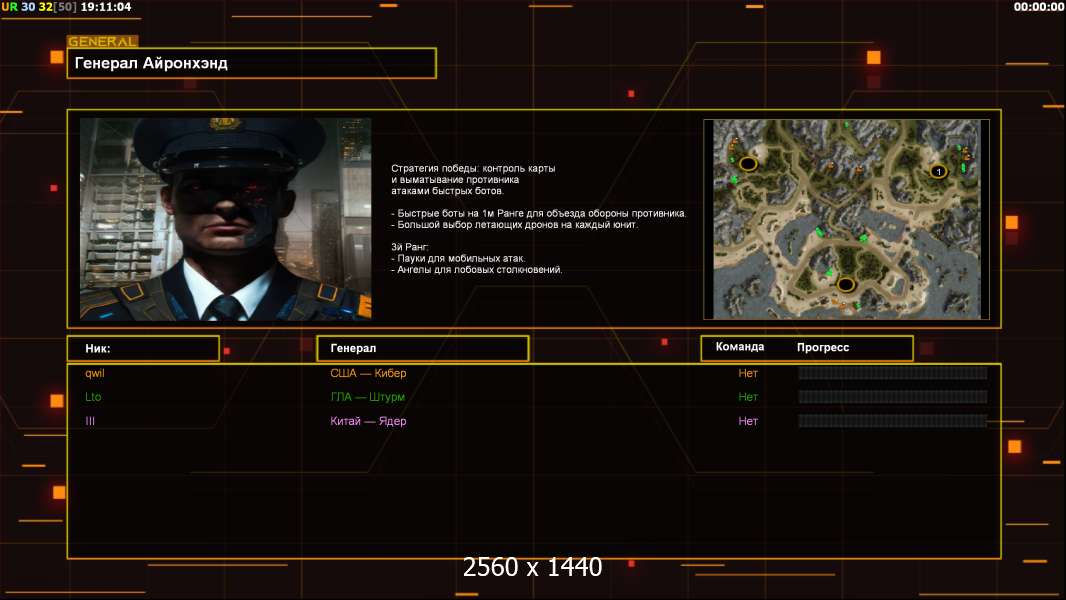
Task: Click team value "Нет" for Lto
Action: point(748,397)
